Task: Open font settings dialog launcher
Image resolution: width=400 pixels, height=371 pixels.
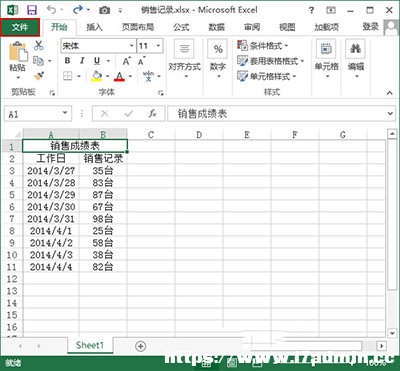Action: click(161, 93)
